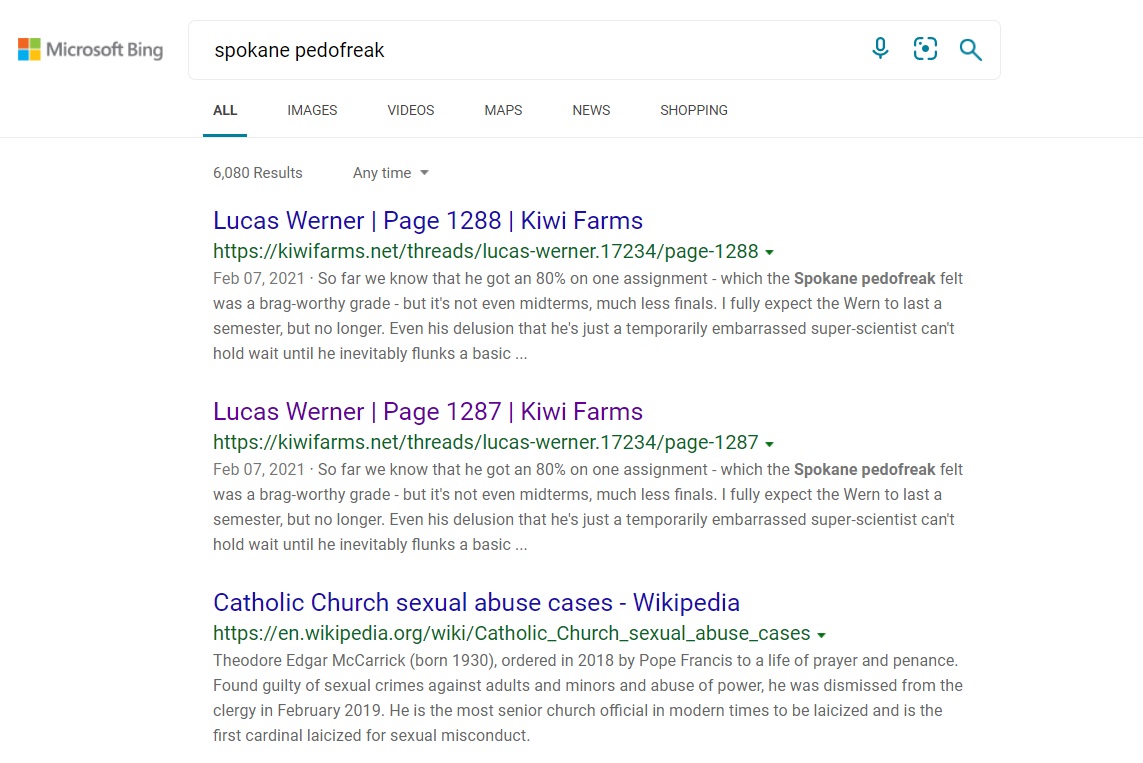1143x763 pixels.
Task: Click the 6,080 Results count text
Action: click(x=257, y=173)
